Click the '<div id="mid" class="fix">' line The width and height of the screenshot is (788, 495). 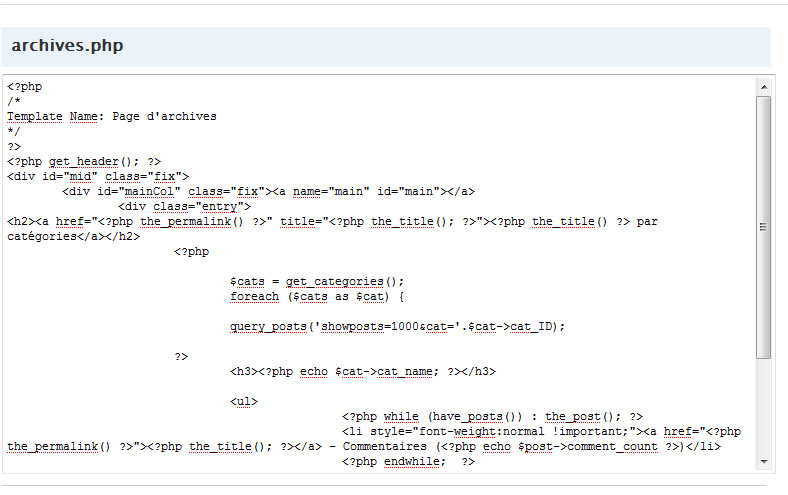pos(98,177)
